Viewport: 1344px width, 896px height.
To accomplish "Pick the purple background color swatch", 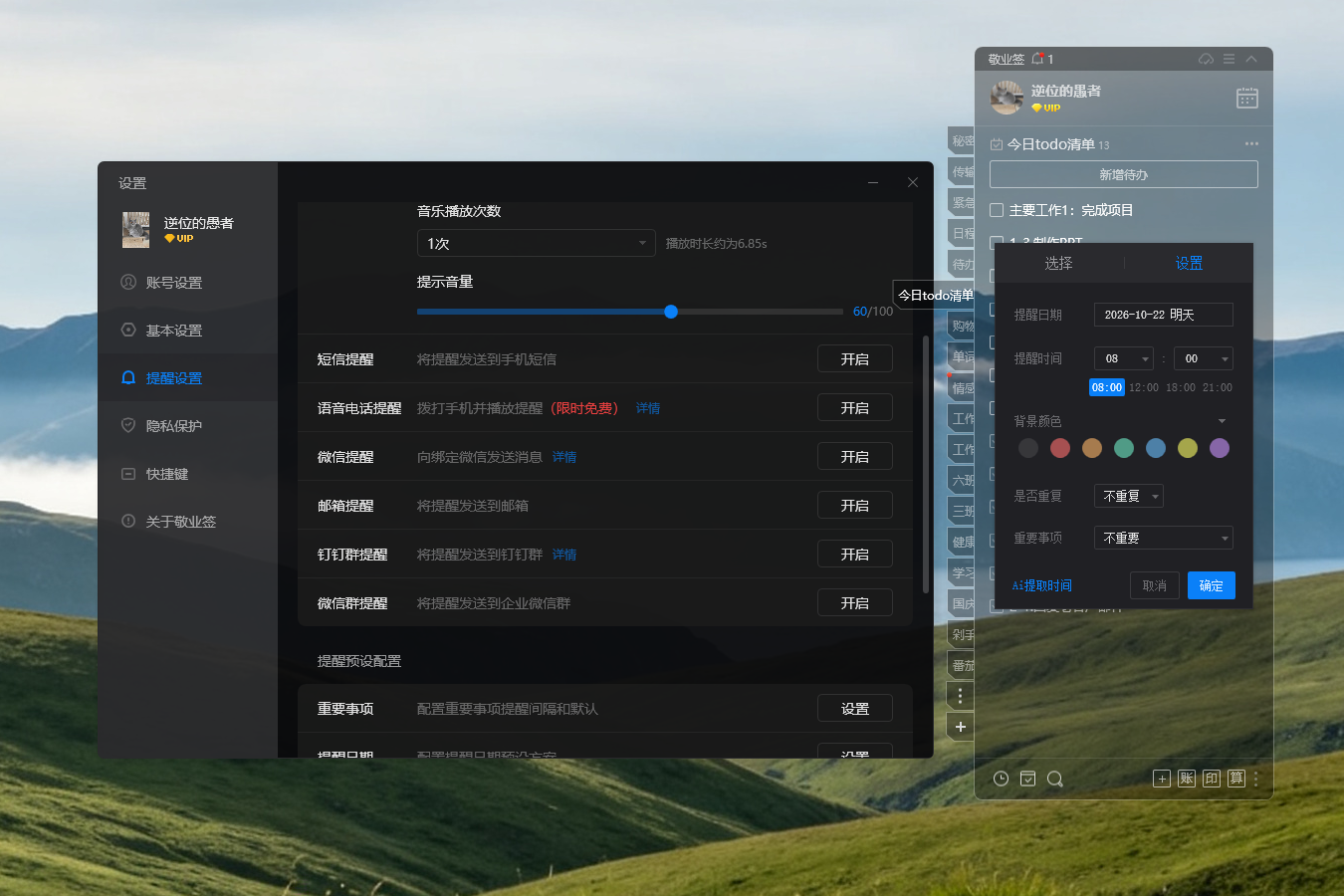I will pyautogui.click(x=1220, y=448).
